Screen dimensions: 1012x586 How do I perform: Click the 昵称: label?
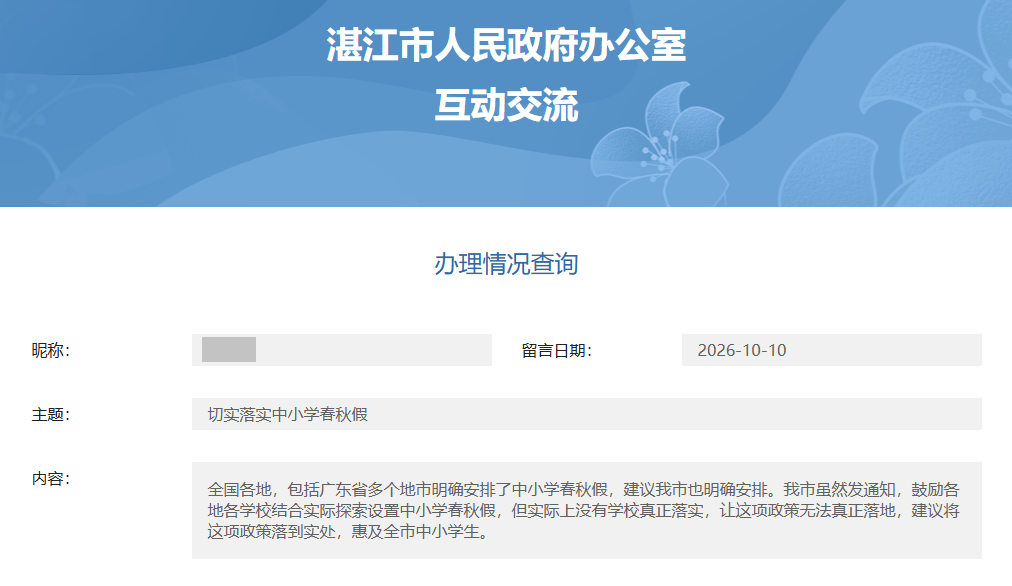(x=51, y=350)
